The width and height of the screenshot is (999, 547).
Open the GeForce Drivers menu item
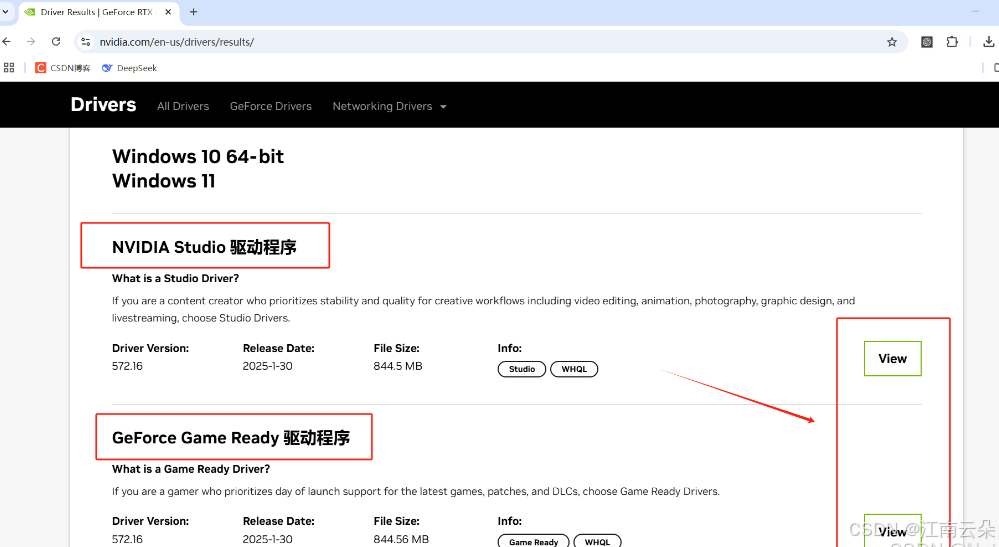click(x=271, y=106)
